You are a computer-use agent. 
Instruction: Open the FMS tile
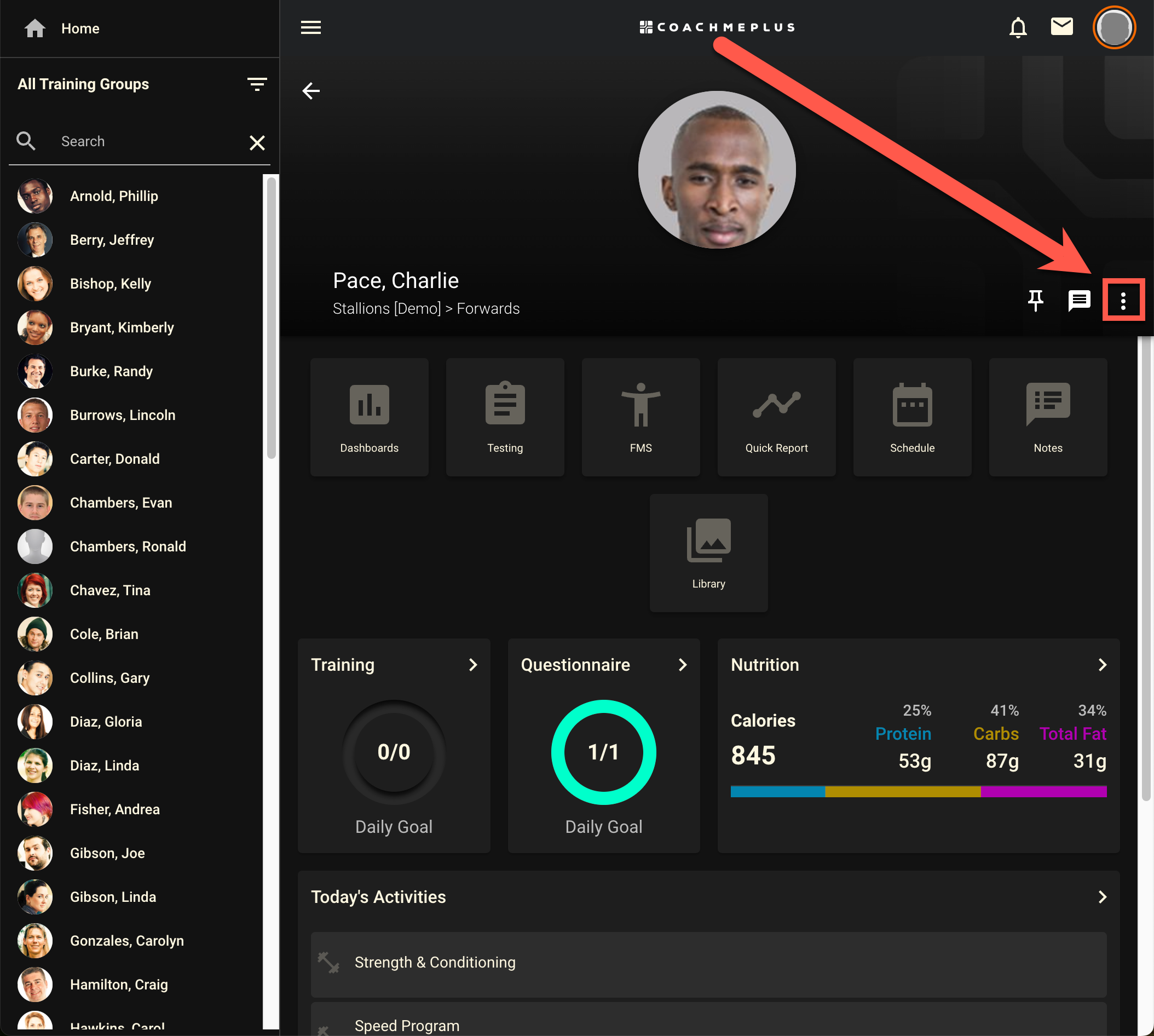[641, 417]
